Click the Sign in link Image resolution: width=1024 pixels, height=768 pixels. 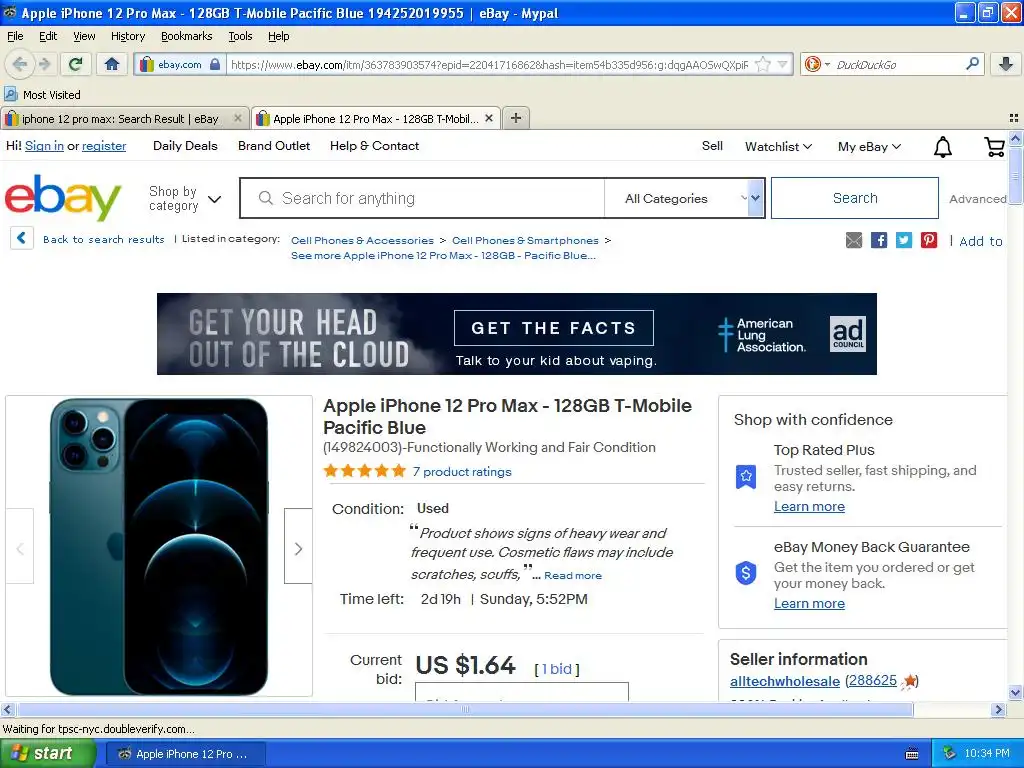(44, 146)
